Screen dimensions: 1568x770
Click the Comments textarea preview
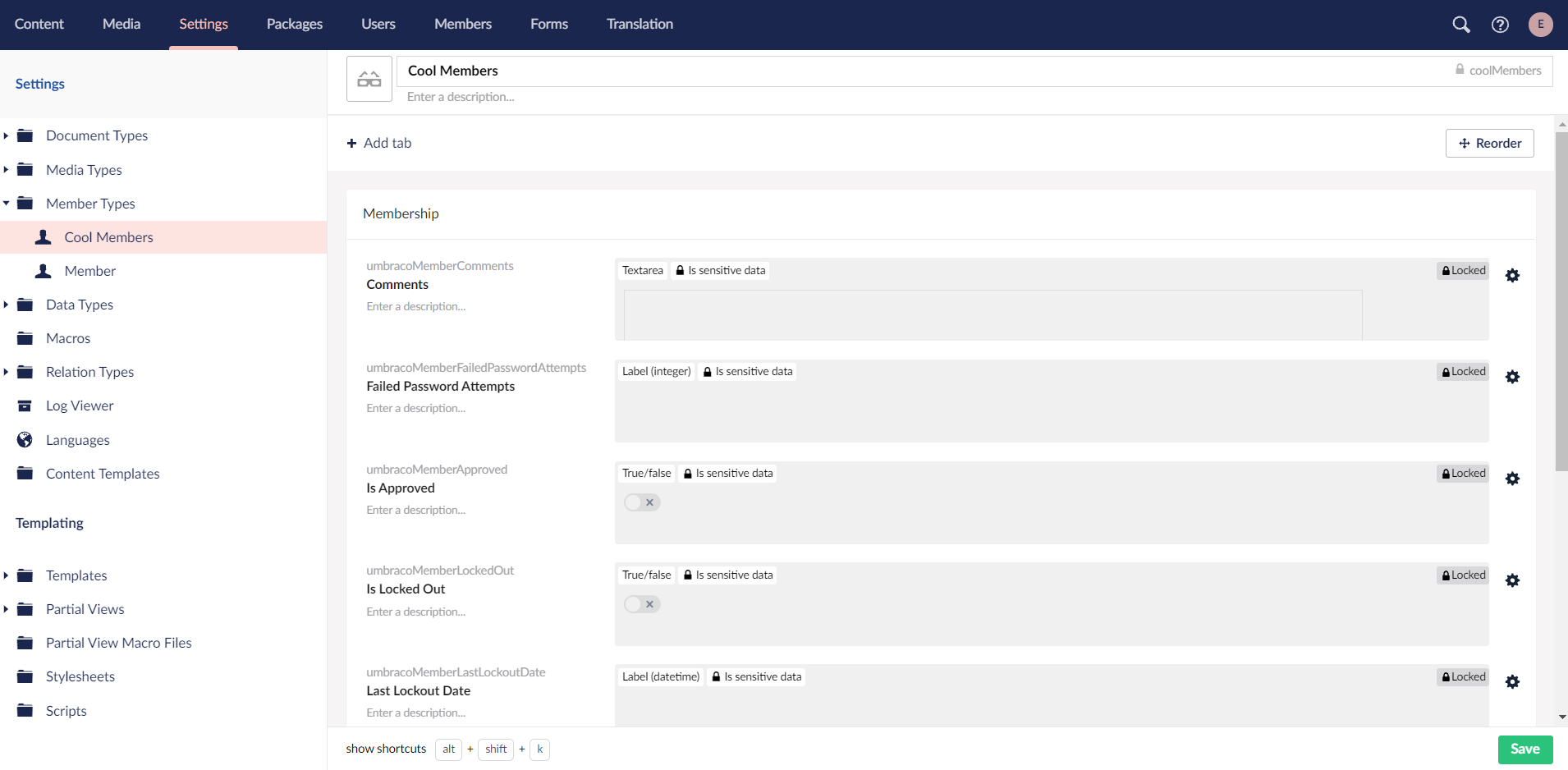(x=993, y=315)
